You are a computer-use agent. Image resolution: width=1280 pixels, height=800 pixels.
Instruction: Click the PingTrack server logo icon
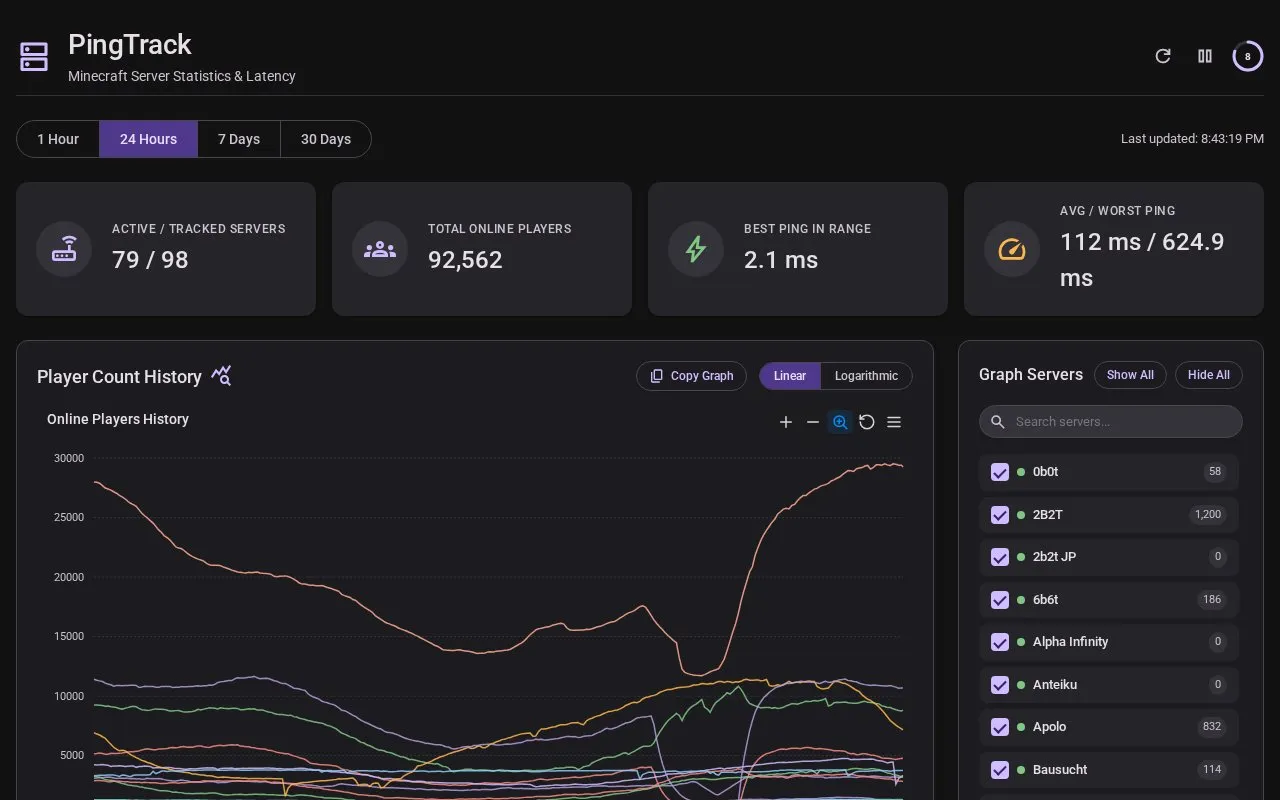click(x=34, y=57)
